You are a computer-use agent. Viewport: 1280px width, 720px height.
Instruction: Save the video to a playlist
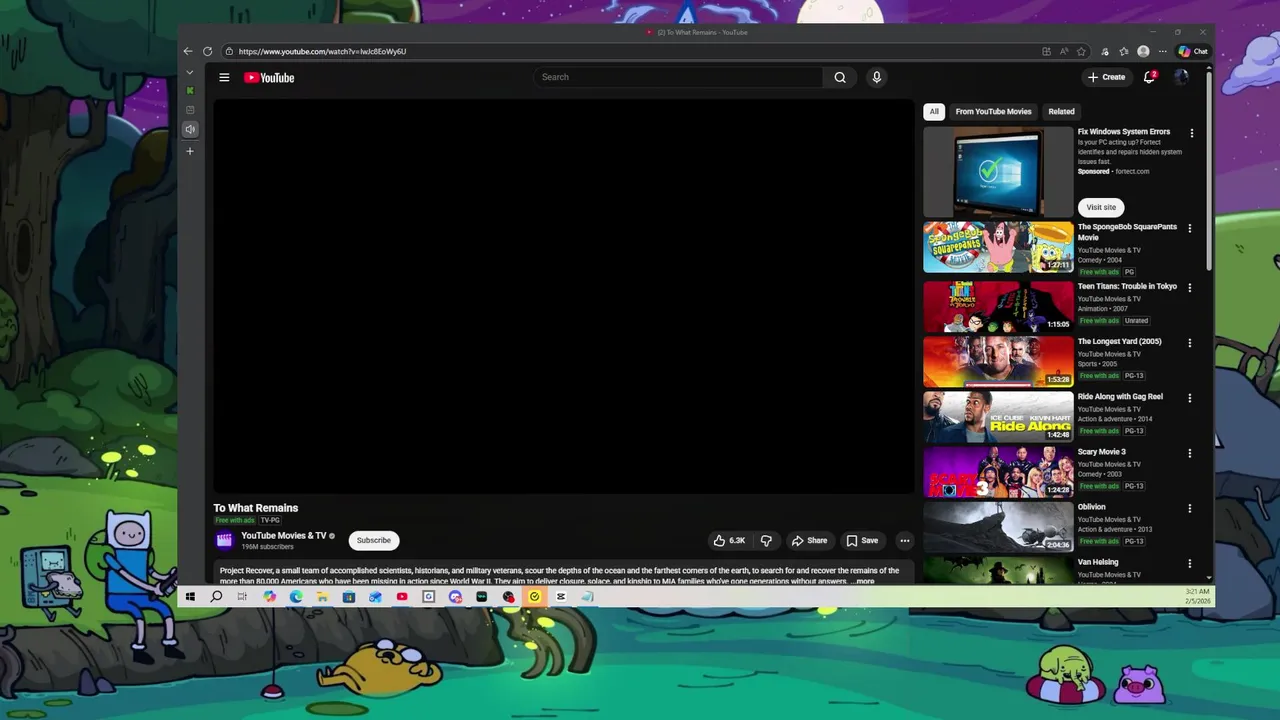point(862,540)
